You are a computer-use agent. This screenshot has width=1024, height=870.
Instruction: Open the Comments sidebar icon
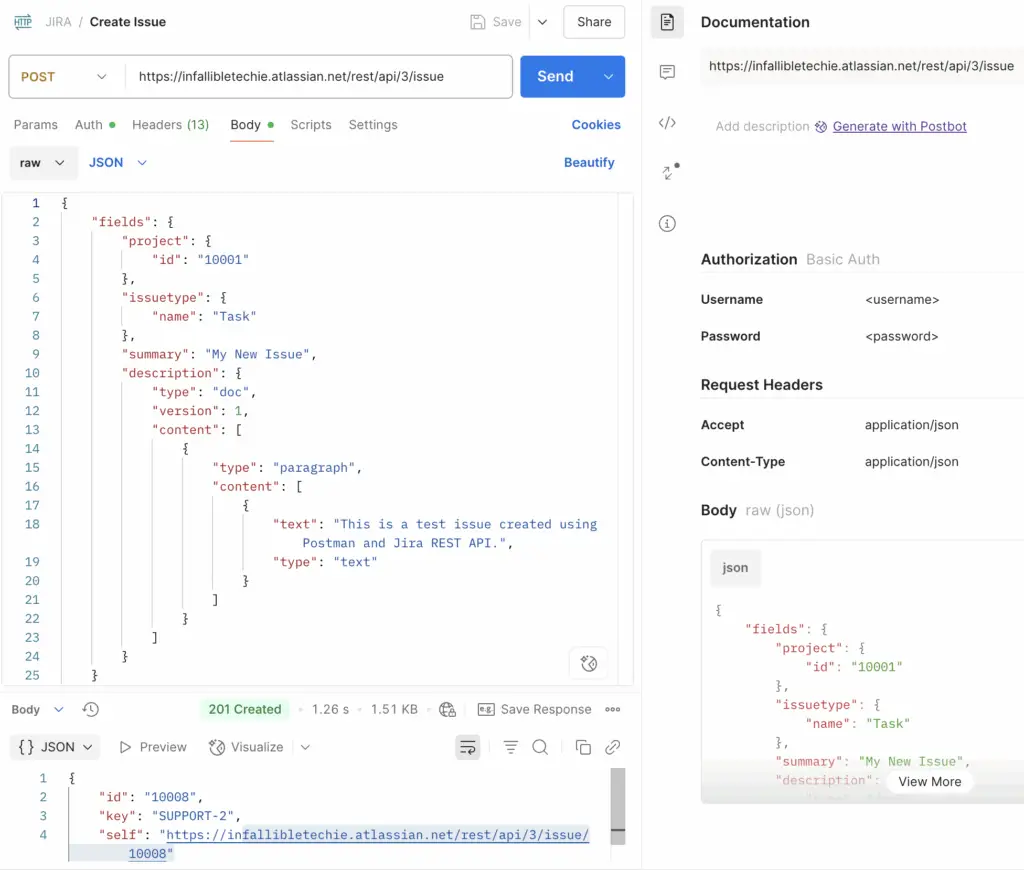tap(667, 71)
